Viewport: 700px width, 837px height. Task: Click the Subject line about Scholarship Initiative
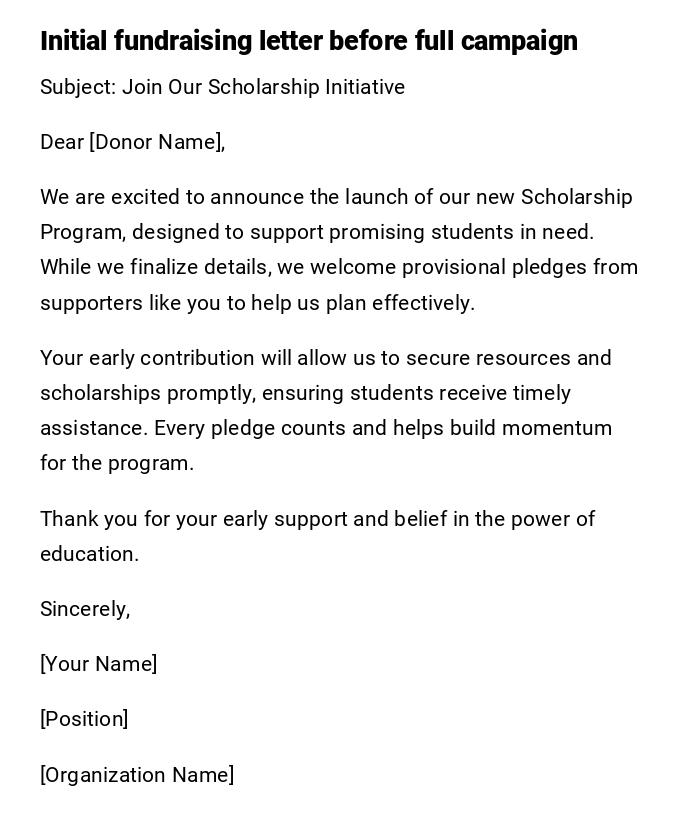click(222, 87)
